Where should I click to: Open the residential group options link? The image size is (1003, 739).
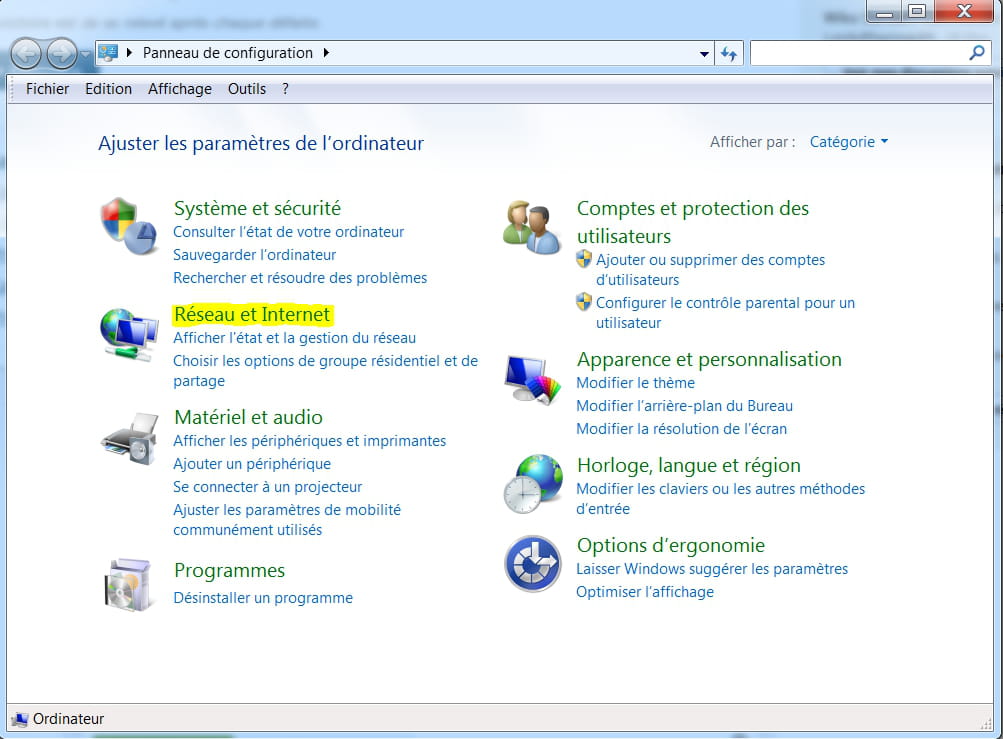pyautogui.click(x=326, y=370)
